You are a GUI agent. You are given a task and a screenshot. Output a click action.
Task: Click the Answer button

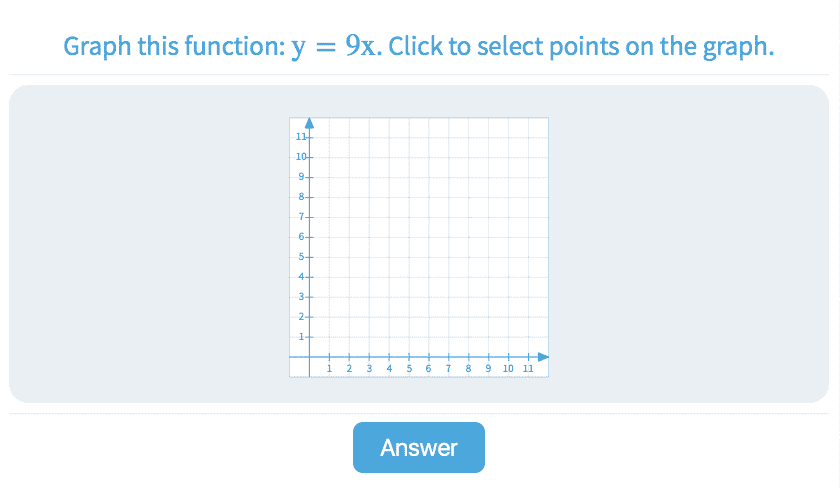click(x=418, y=447)
